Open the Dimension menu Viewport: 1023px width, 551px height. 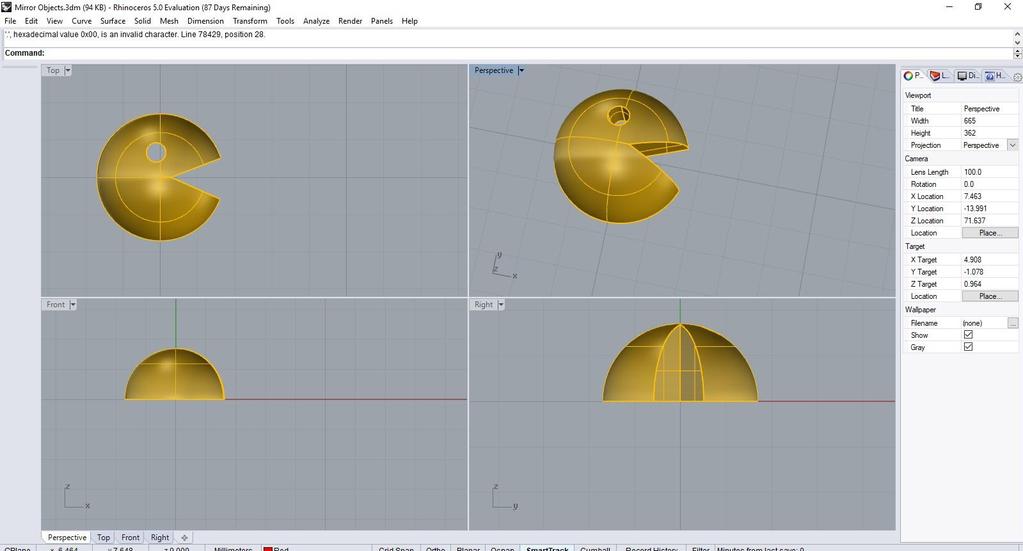coord(206,21)
